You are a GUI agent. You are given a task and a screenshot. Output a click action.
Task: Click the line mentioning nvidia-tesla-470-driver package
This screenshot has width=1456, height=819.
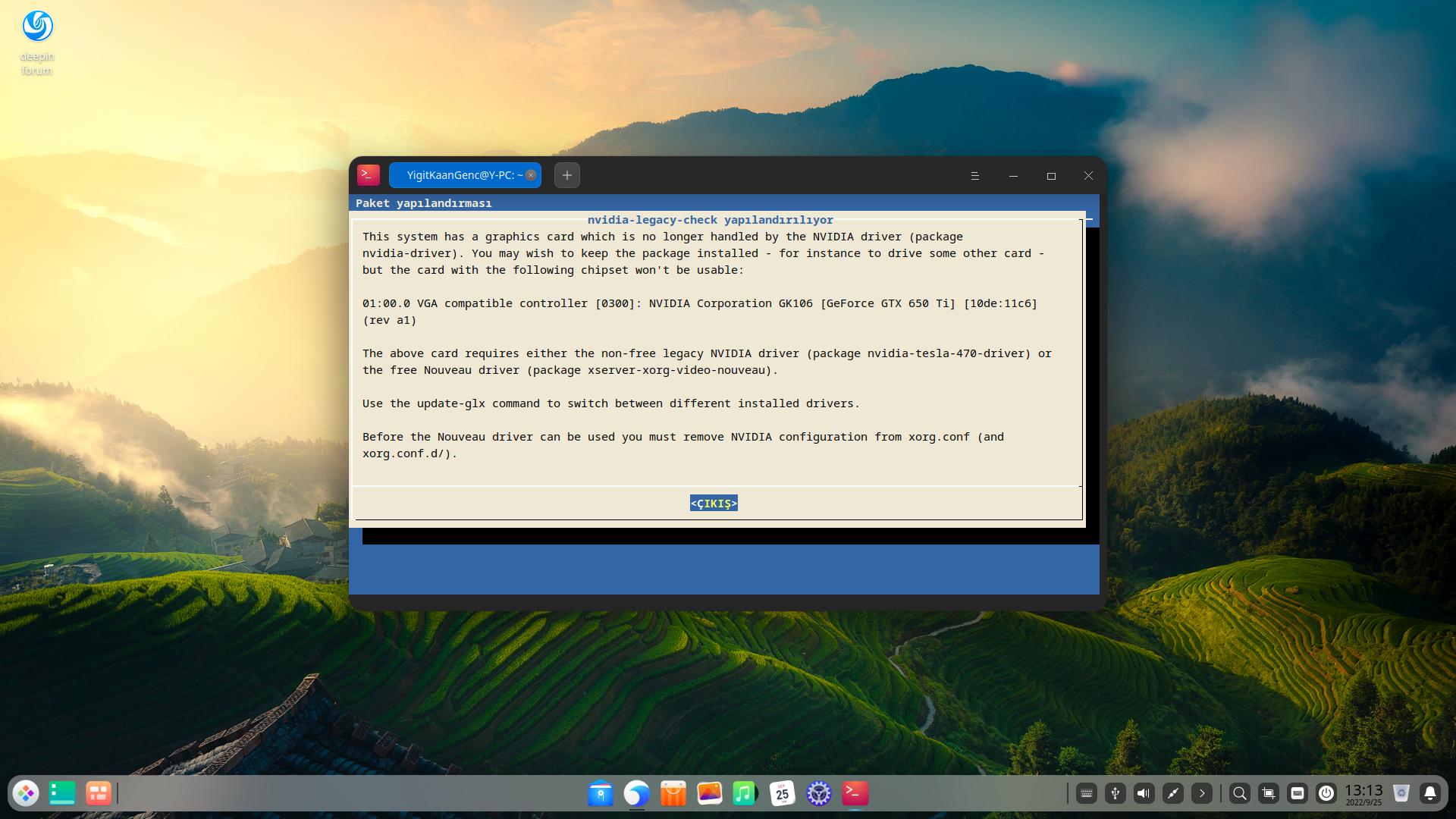tap(707, 353)
